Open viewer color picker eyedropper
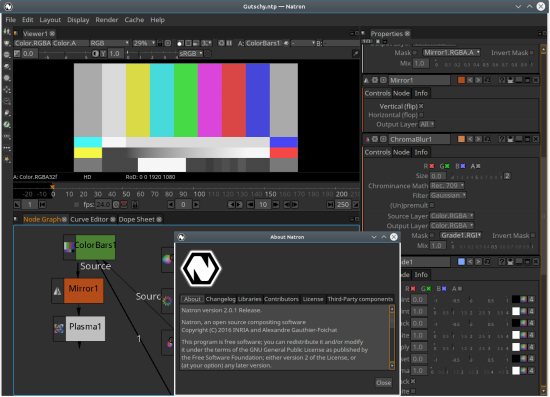The image size is (550, 397). (355, 53)
